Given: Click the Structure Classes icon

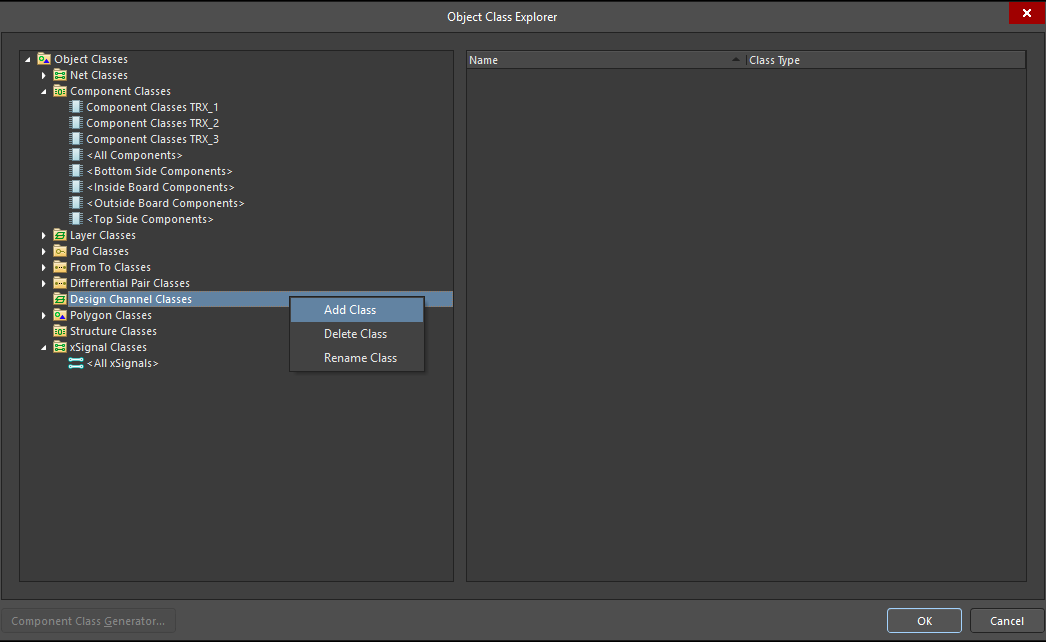Looking at the screenshot, I should pyautogui.click(x=59, y=330).
